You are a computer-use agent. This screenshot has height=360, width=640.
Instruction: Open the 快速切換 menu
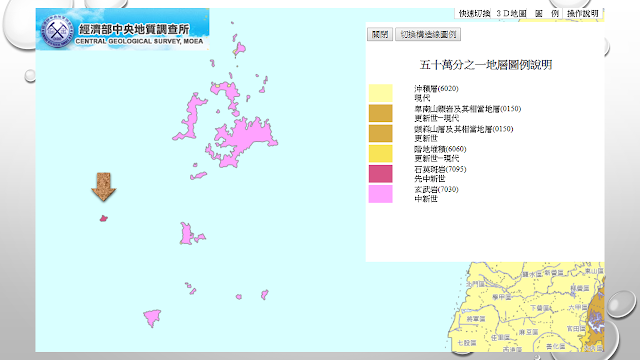474,13
